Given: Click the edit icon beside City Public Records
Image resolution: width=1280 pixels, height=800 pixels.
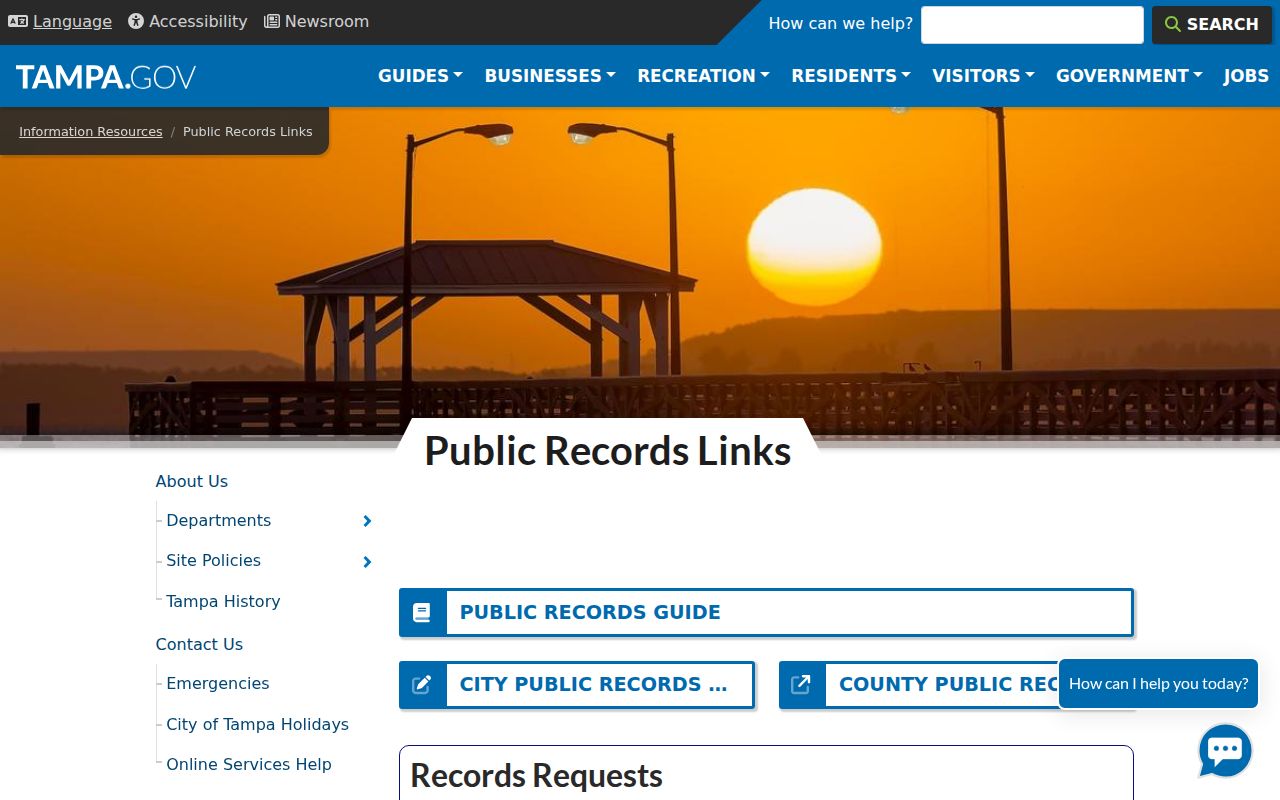Looking at the screenshot, I should click(x=422, y=685).
